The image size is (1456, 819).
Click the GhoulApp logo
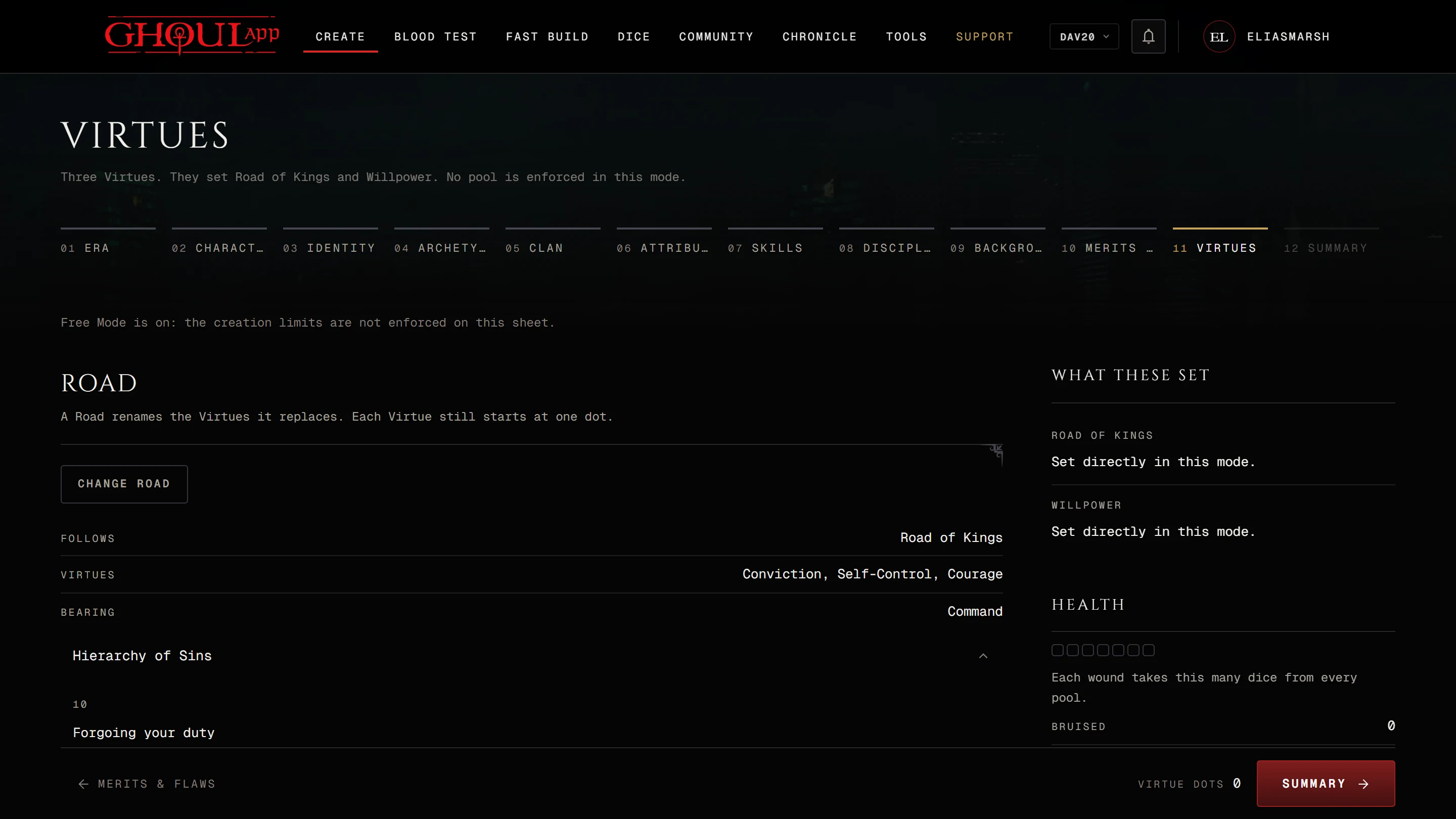pos(192,35)
